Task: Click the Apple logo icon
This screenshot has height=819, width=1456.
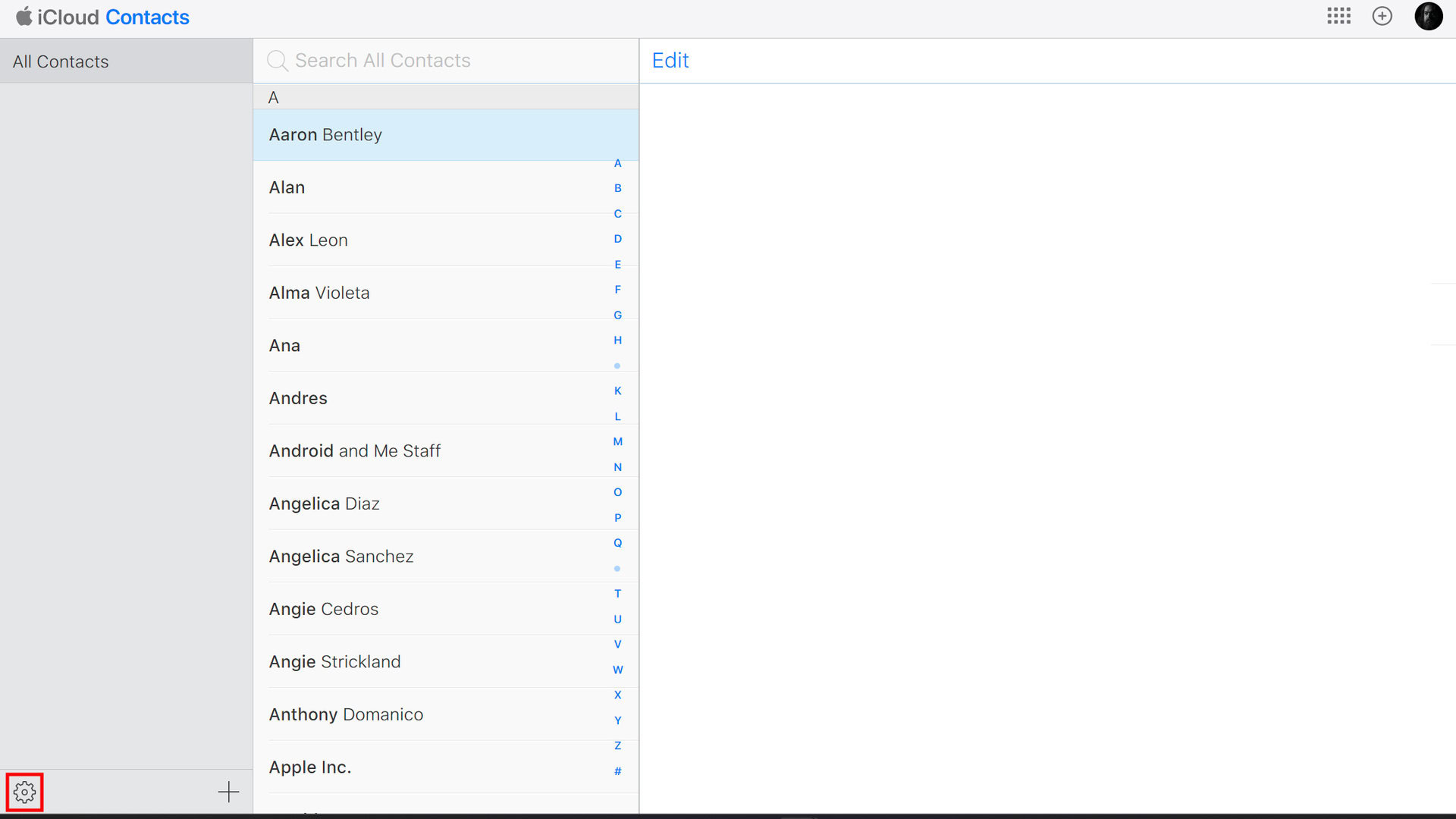Action: [24, 16]
